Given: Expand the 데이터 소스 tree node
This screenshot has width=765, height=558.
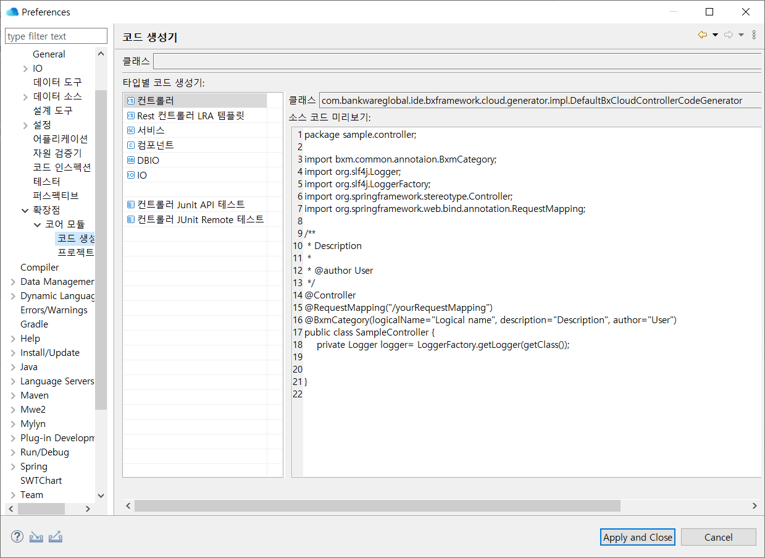Looking at the screenshot, I should (x=25, y=97).
